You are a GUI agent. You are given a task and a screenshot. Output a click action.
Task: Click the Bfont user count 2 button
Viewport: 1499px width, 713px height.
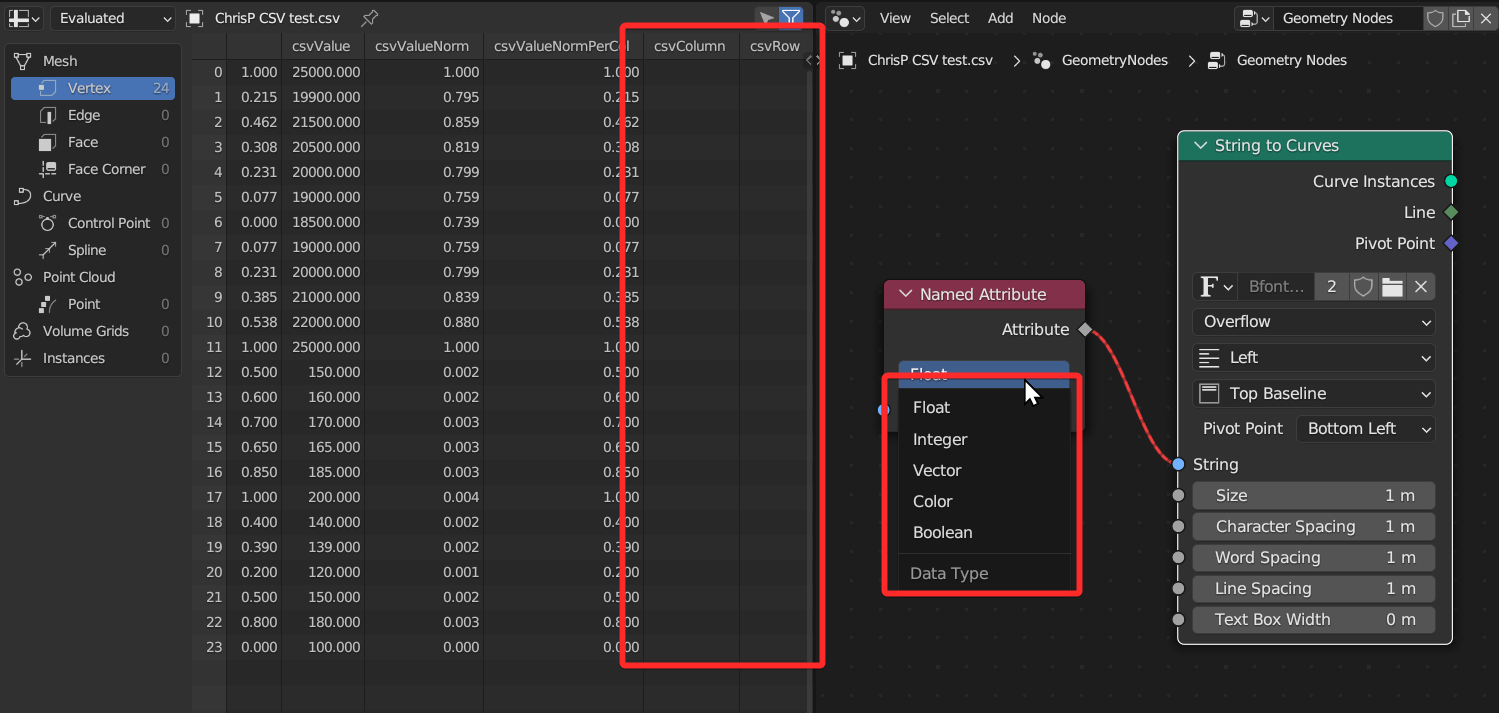(x=1331, y=287)
